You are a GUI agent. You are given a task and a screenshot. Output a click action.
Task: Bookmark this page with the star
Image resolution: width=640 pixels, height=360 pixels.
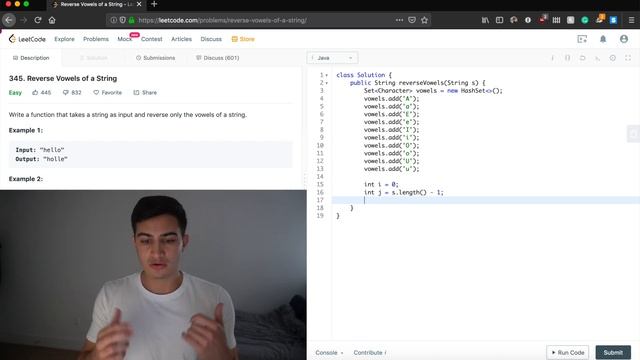coord(424,20)
